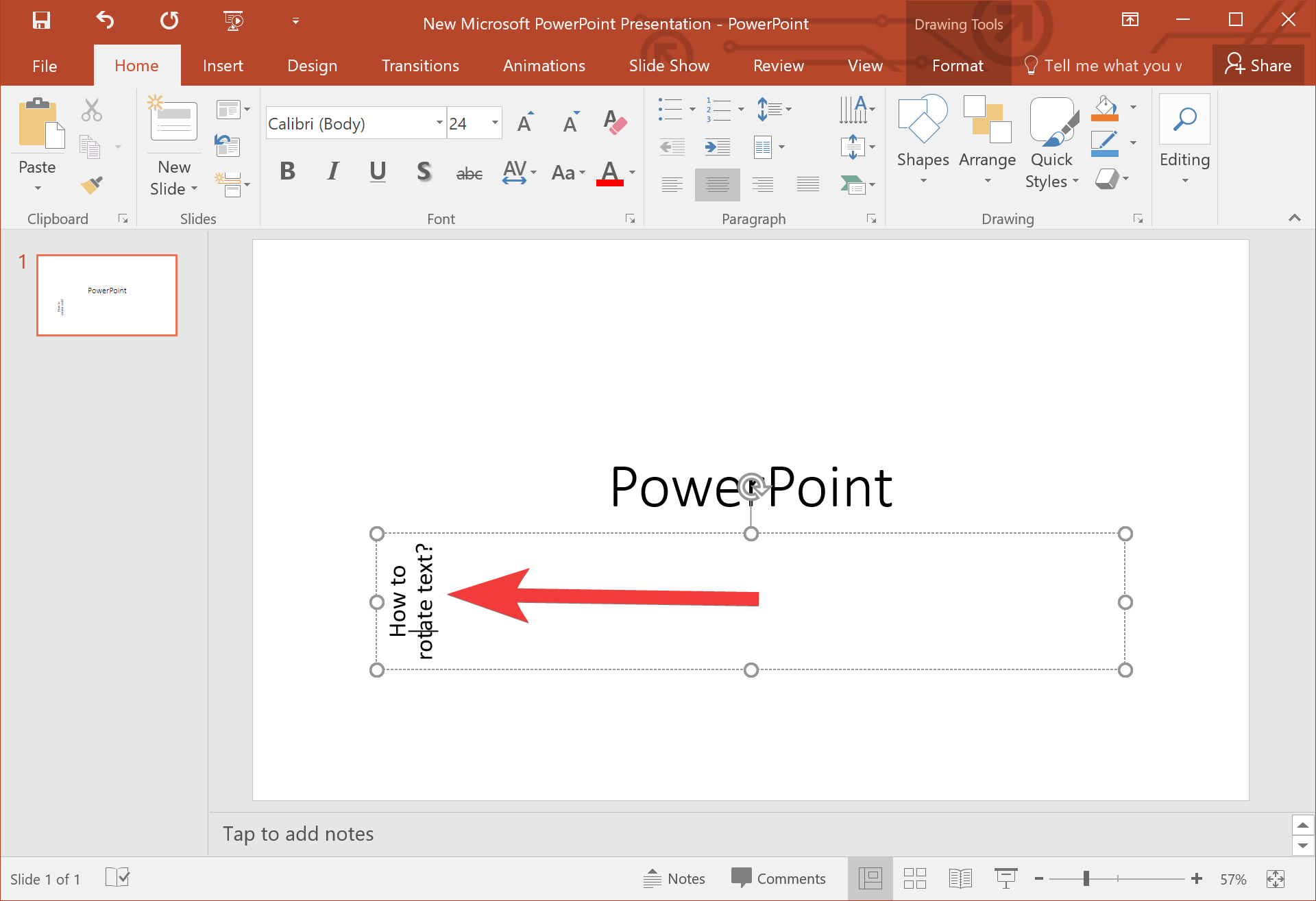Toggle Bold formatting on text
1316x901 pixels.
pos(288,172)
